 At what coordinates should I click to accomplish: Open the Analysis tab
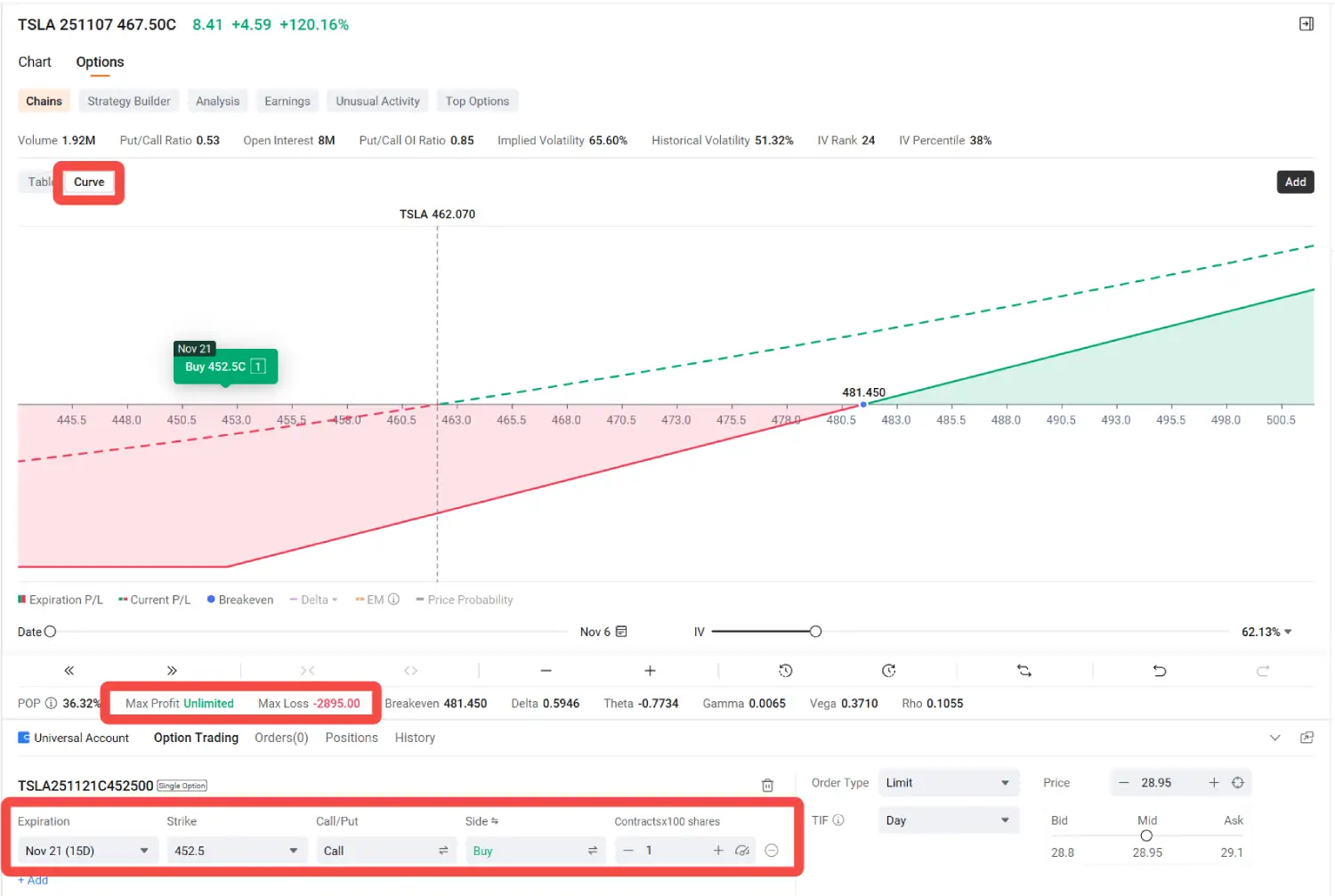217,101
